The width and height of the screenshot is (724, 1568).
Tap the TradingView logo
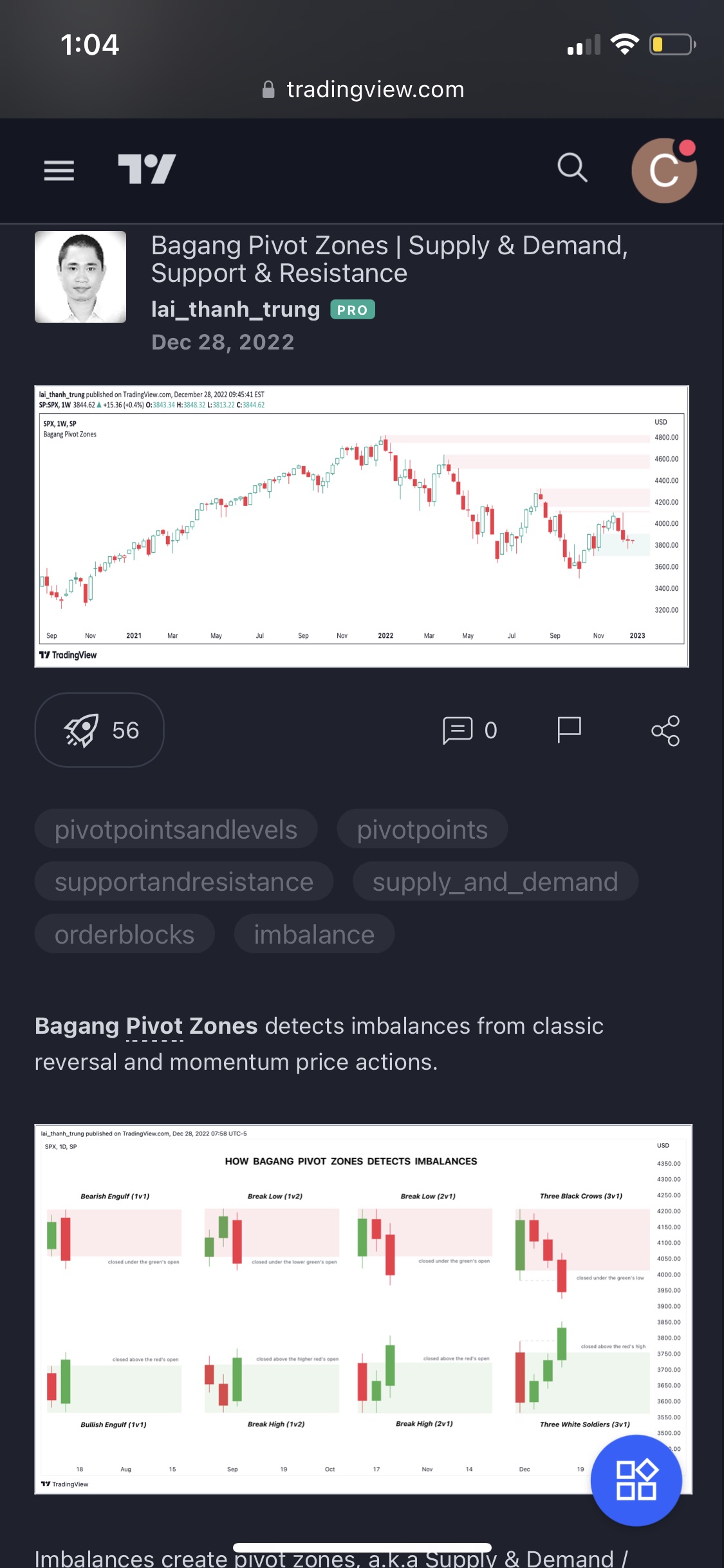pos(147,169)
